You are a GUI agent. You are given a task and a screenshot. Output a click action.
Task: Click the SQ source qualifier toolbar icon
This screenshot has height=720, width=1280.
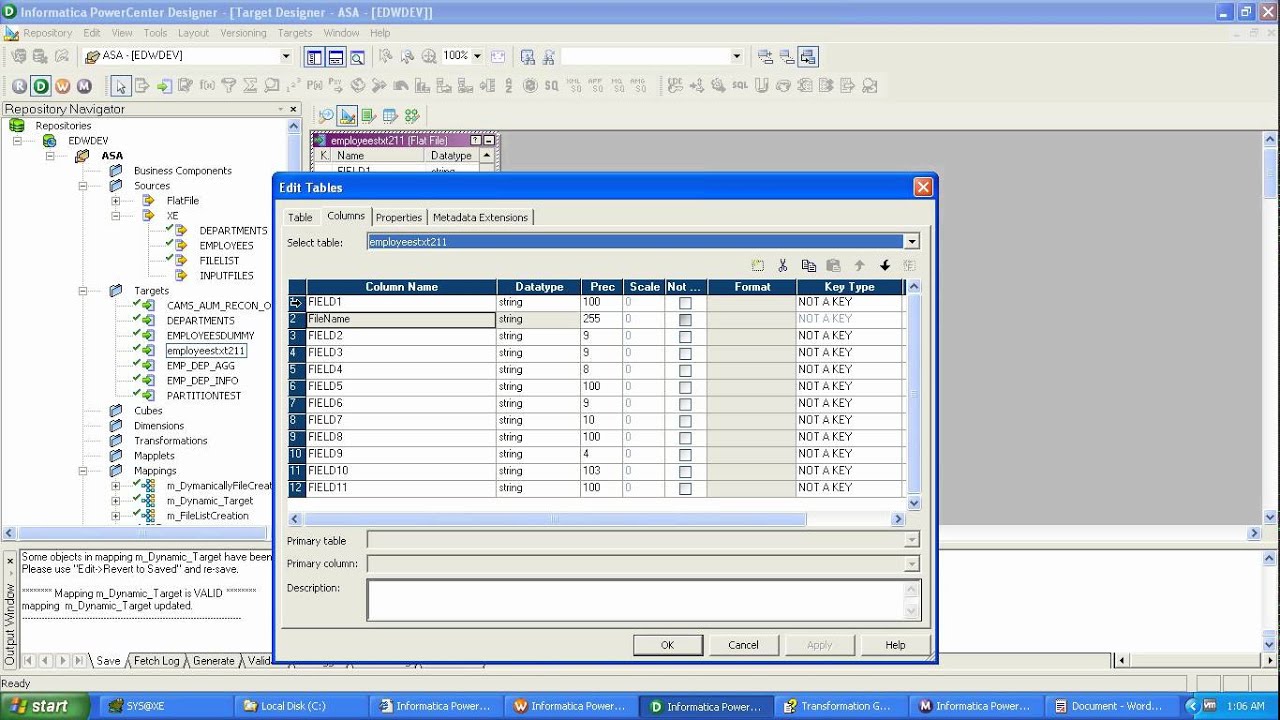point(551,86)
